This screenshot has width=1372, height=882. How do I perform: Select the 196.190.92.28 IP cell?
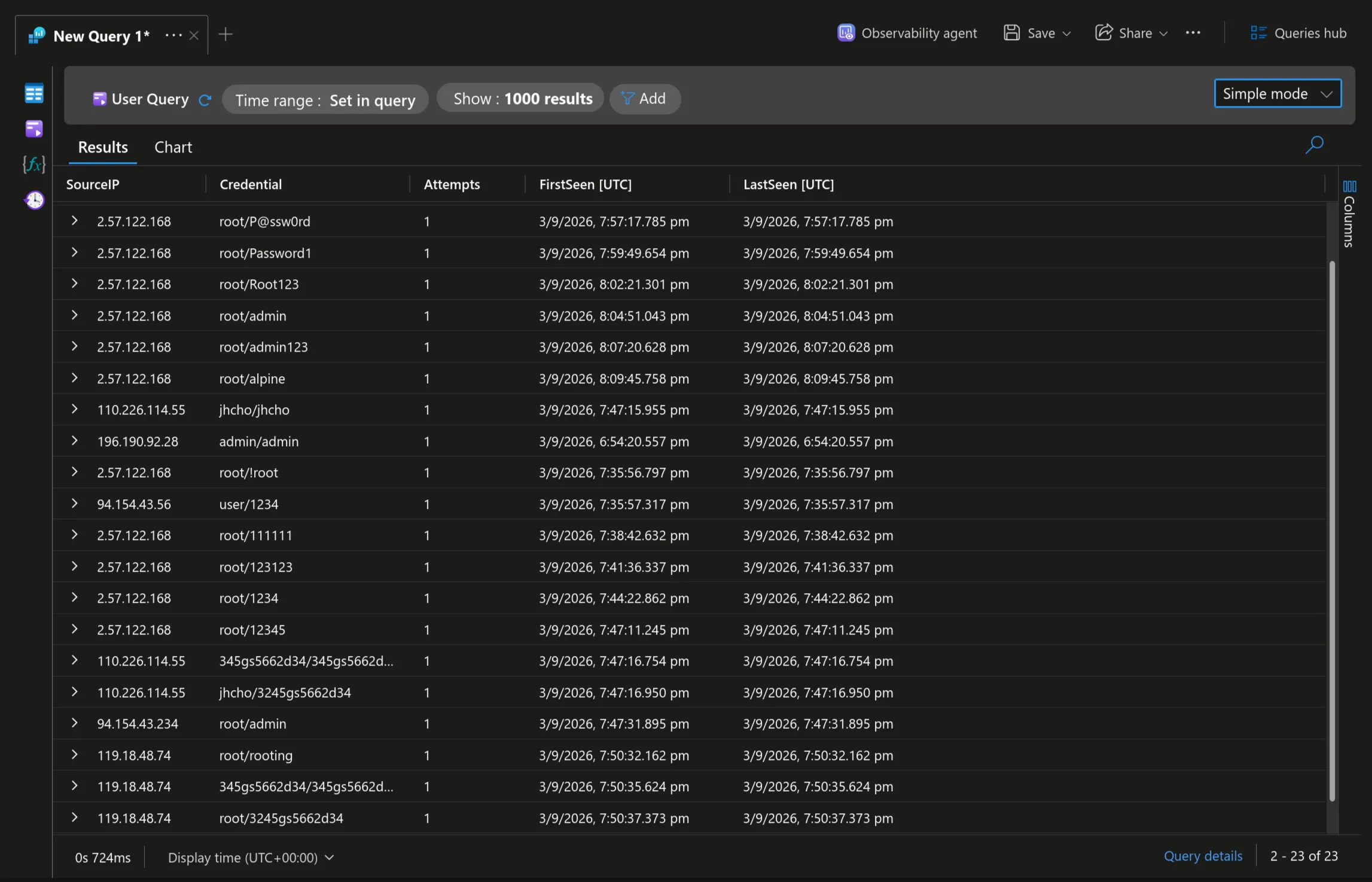tap(138, 441)
